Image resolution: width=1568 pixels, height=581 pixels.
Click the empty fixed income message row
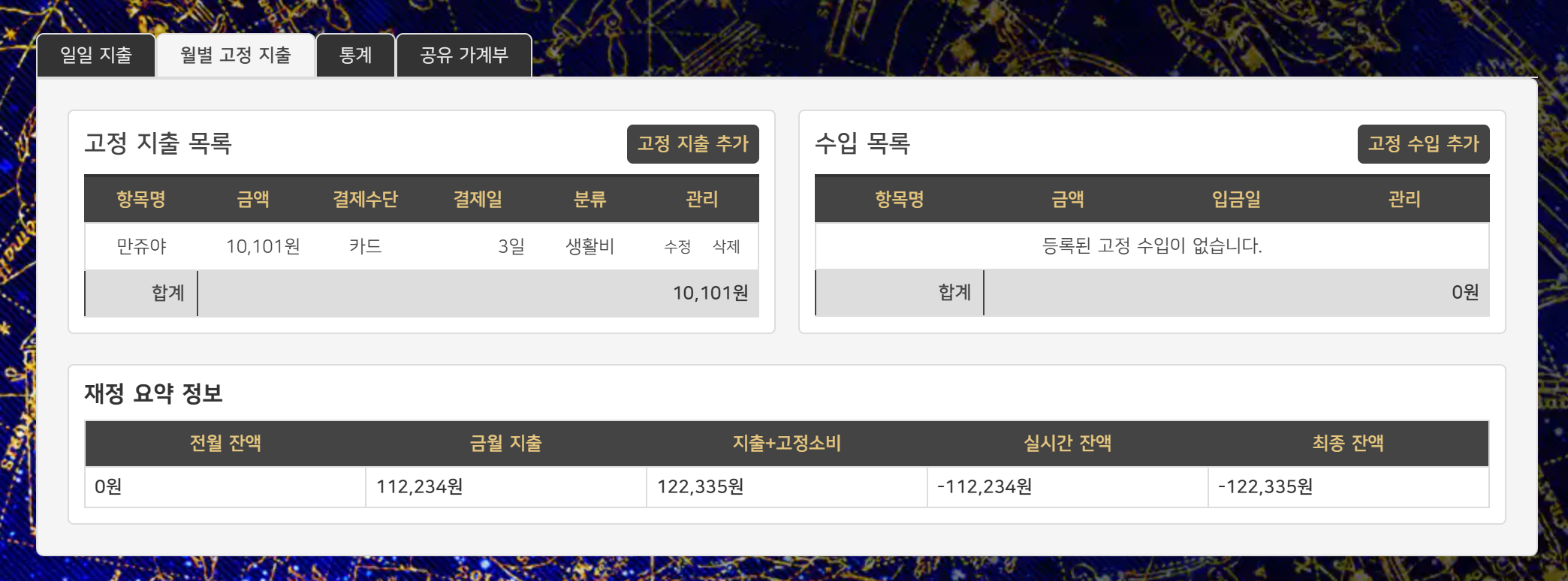click(x=1152, y=246)
